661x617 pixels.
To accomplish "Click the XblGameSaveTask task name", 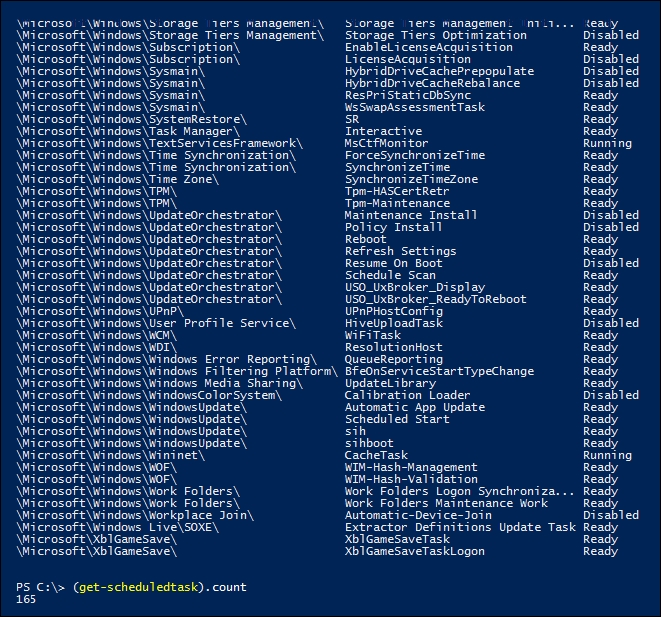I will 397,539.
